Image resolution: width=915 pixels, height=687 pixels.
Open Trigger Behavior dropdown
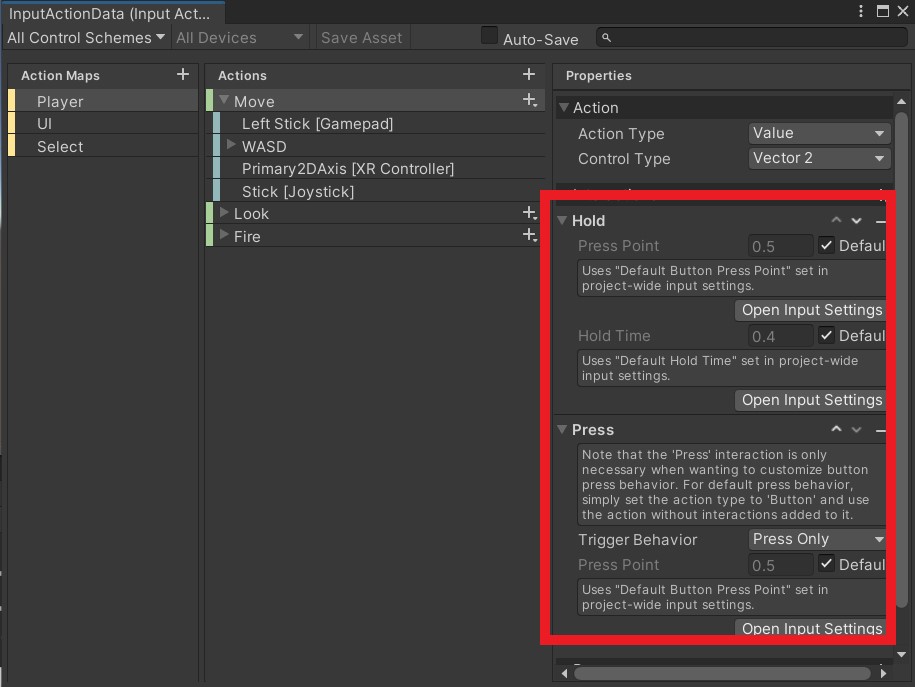coord(817,539)
